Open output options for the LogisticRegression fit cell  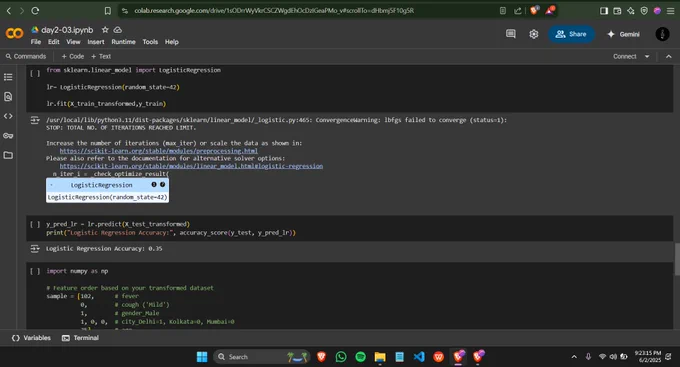pyautogui.click(x=35, y=120)
